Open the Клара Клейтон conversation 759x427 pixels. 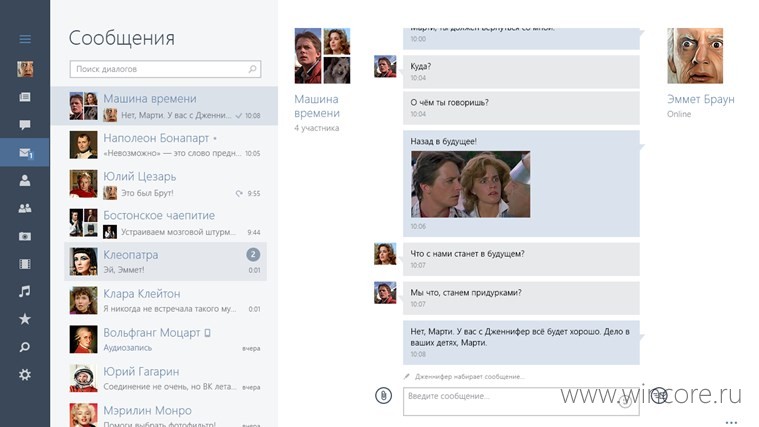click(x=166, y=301)
